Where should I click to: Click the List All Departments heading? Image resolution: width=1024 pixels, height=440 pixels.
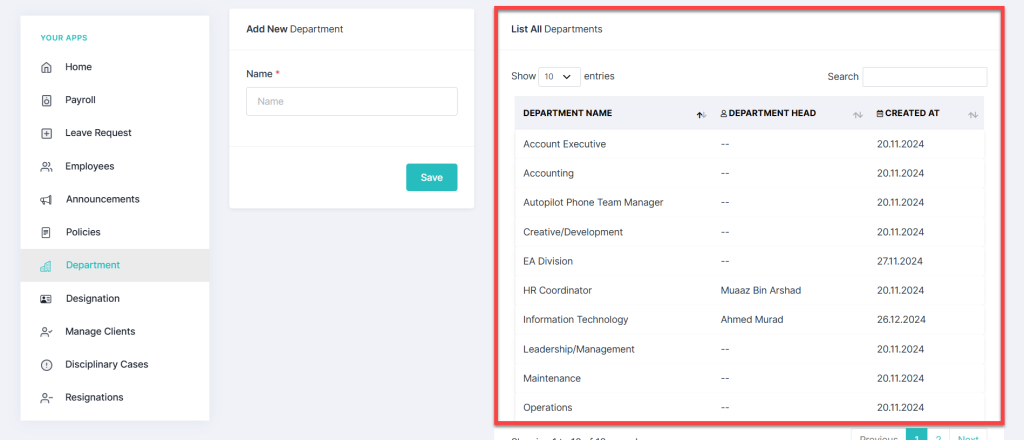click(x=556, y=29)
